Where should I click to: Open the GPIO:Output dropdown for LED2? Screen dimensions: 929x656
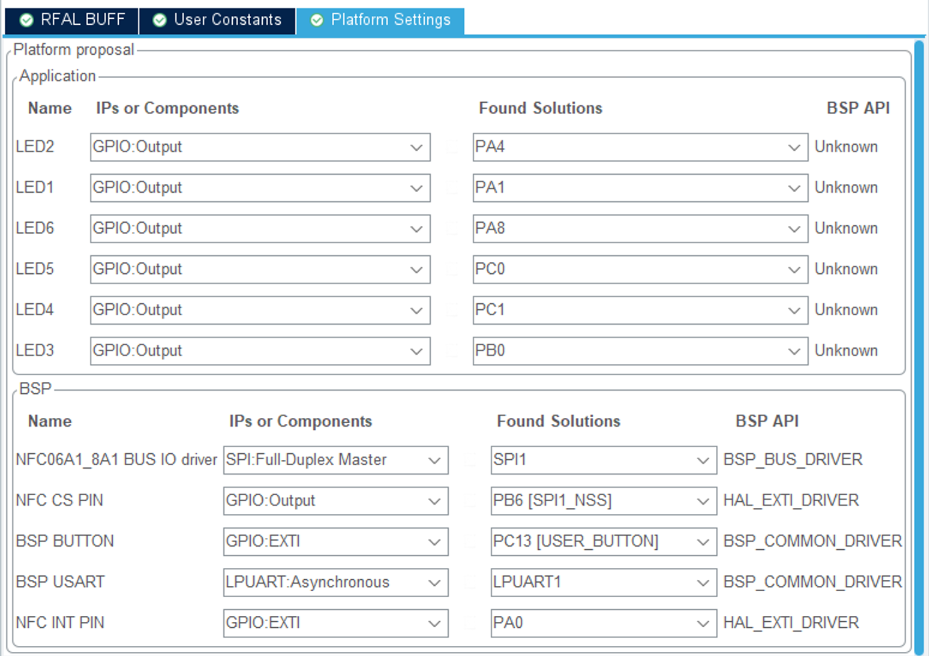click(x=417, y=147)
